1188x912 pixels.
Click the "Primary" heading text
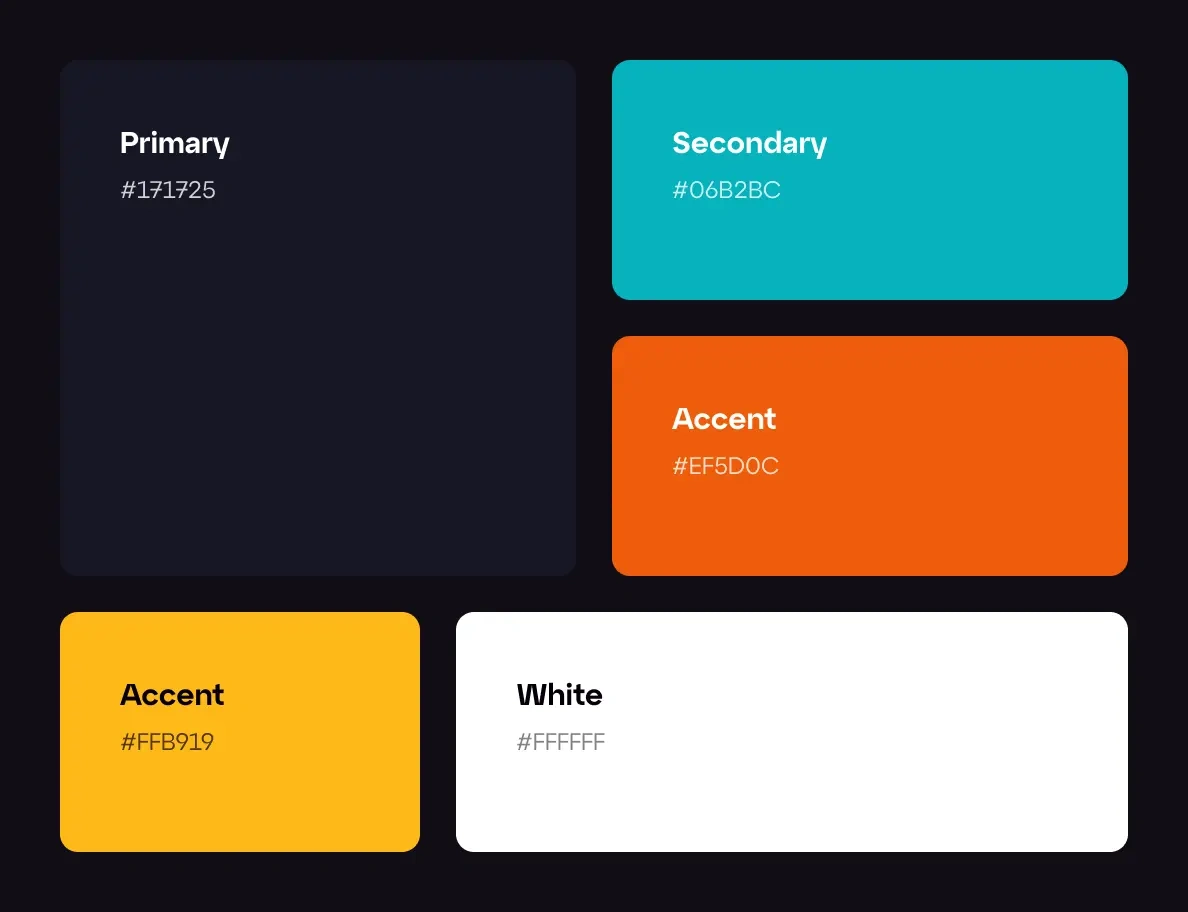[x=175, y=143]
